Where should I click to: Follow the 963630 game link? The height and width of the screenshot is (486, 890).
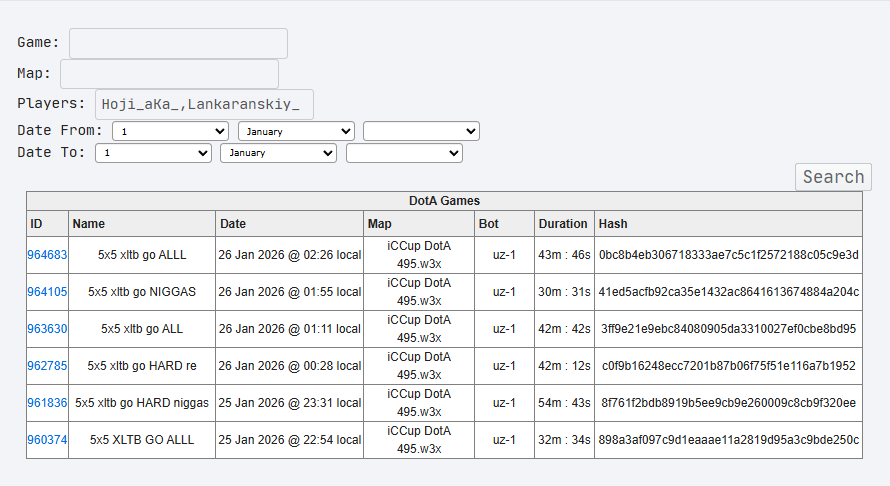coord(47,329)
